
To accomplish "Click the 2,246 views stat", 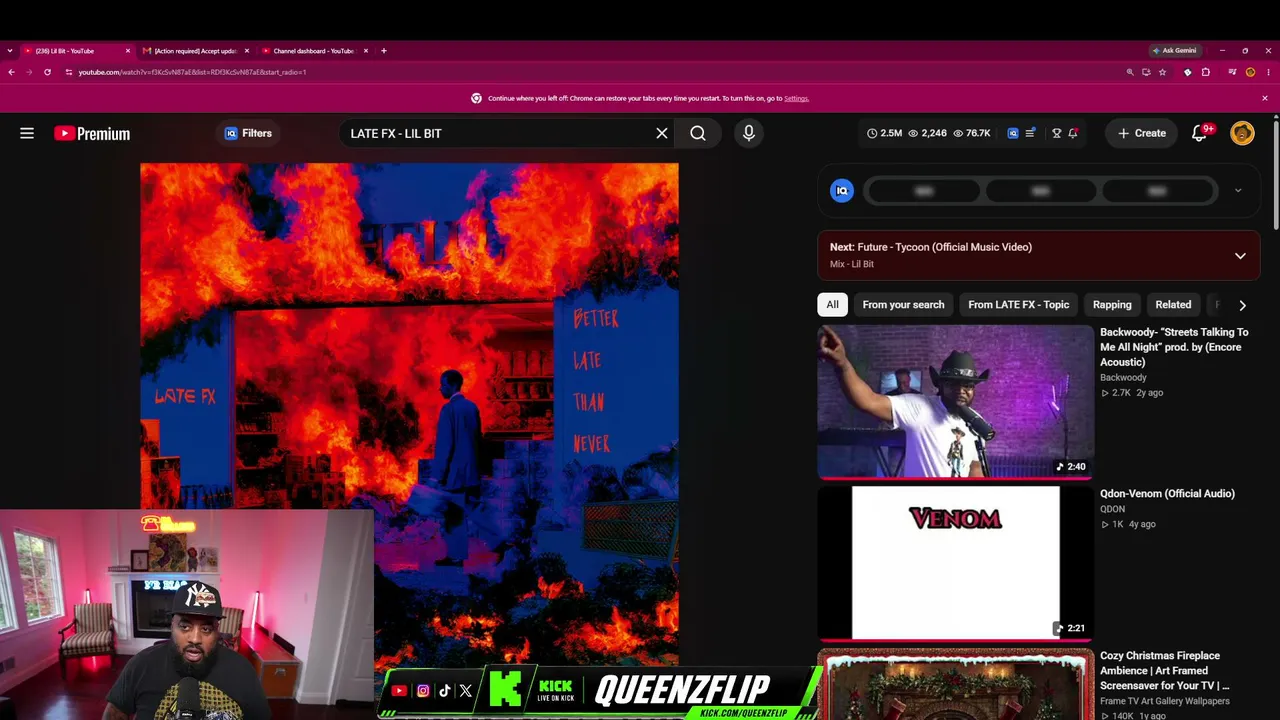I will point(927,133).
